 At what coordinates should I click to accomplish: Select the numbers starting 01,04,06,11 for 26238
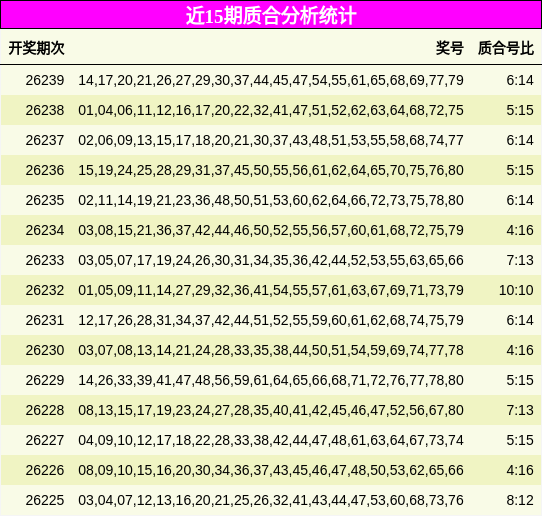click(271, 110)
